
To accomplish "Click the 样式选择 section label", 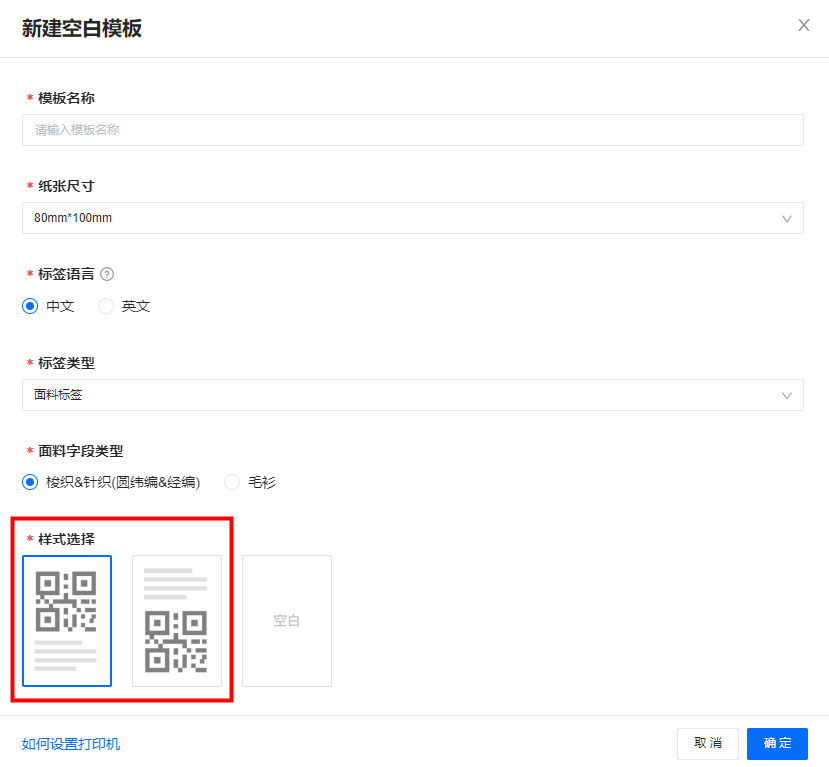I will coord(66,539).
